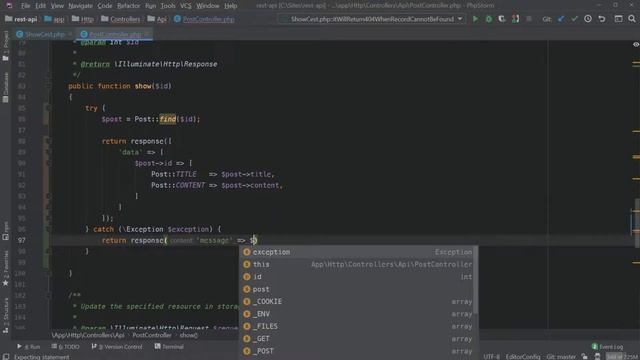Open the File menu
Screen dimensions: 640x360
click(25, 6)
